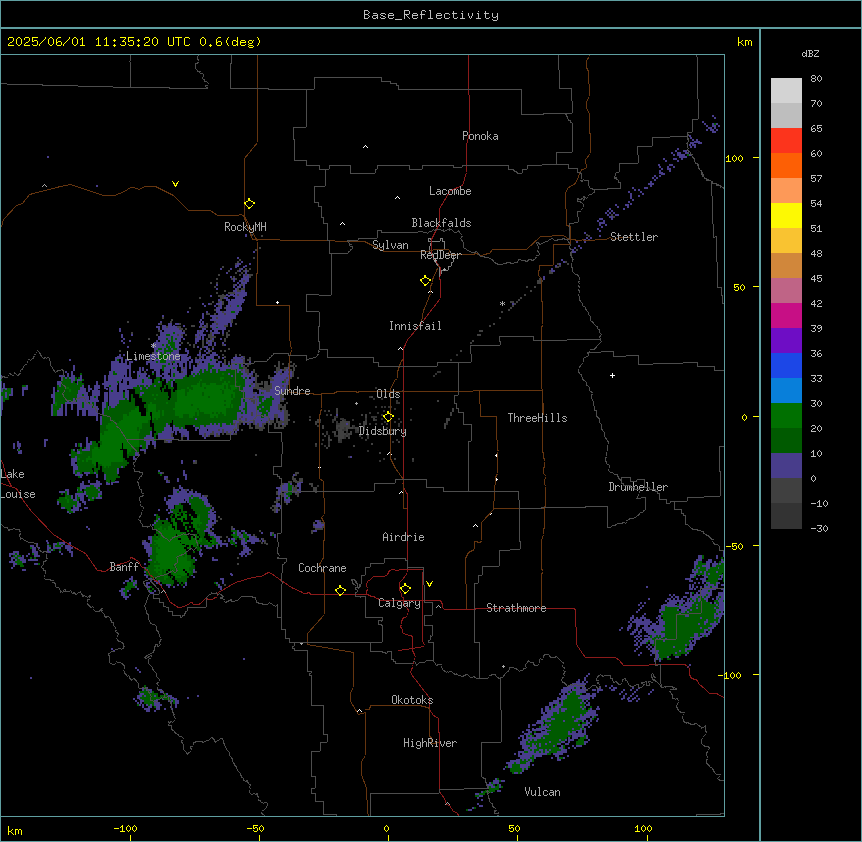Click the 80 value on the dBZ scale

(816, 79)
